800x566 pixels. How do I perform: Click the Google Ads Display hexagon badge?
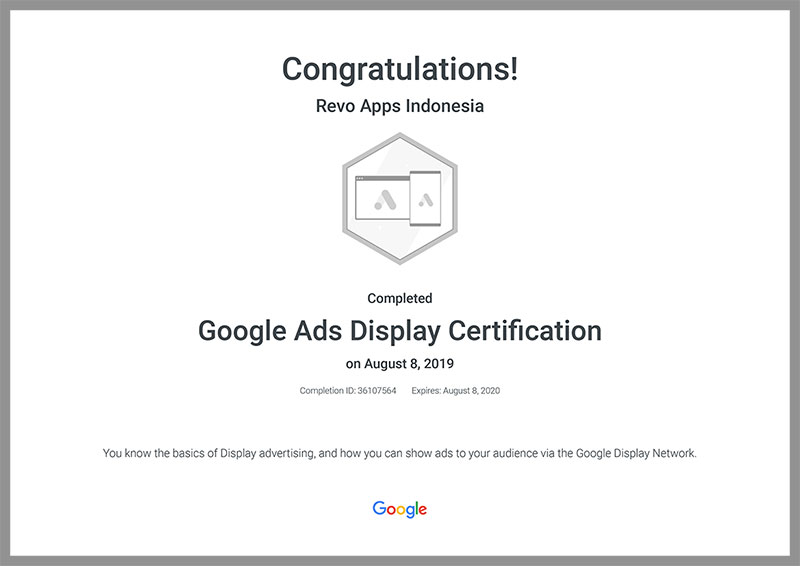[399, 199]
